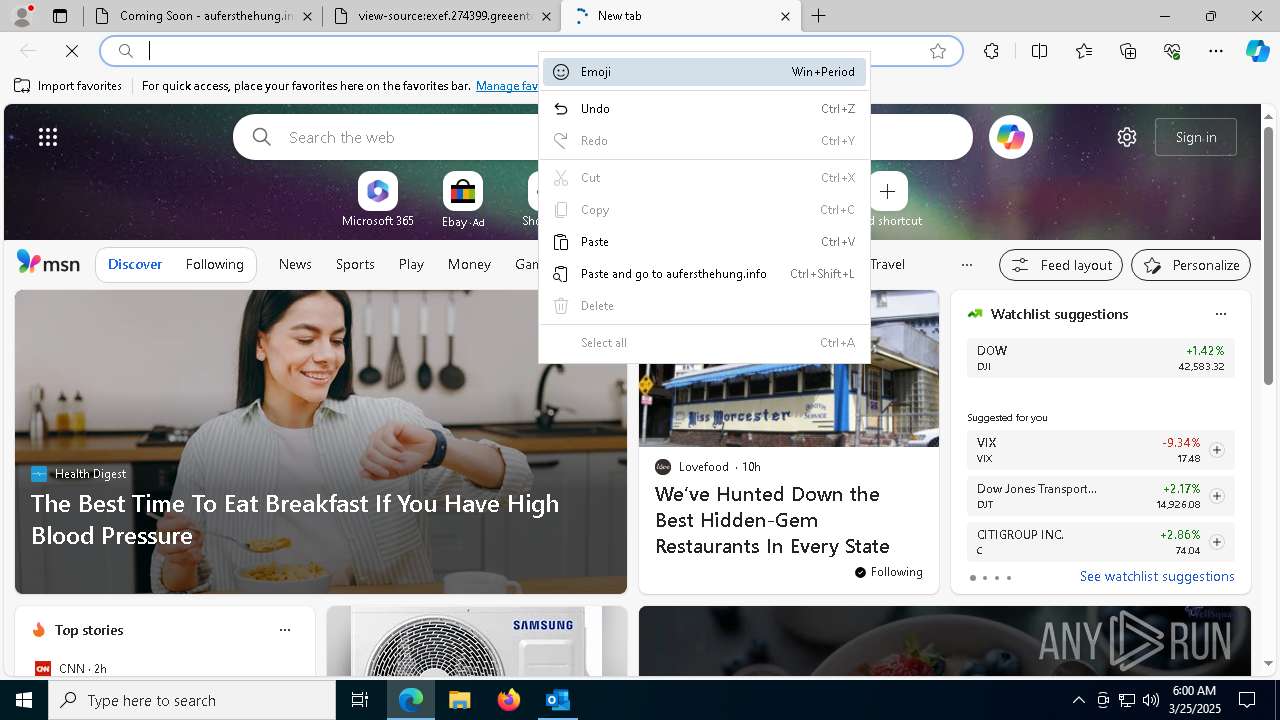Open the Microsoft 365 shortcut
Screen dimensions: 1280x720
pyautogui.click(x=377, y=200)
